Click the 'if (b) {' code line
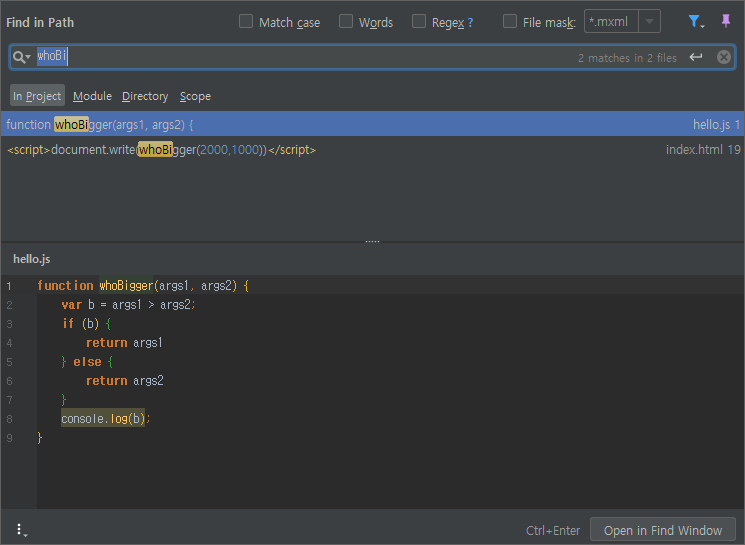The height and width of the screenshot is (545, 745). pyautogui.click(x=86, y=324)
